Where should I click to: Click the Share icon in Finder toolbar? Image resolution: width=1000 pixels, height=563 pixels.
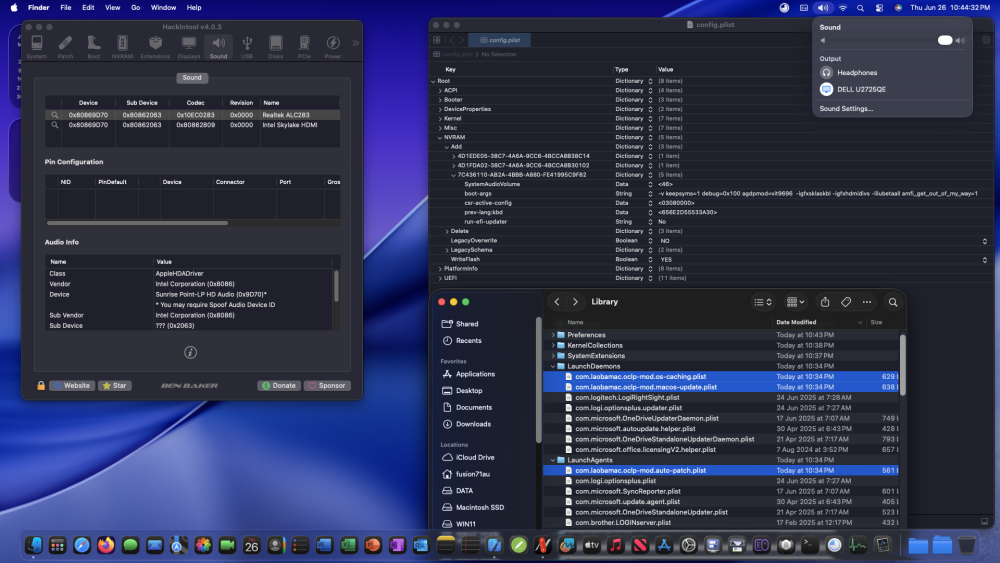[x=825, y=302]
